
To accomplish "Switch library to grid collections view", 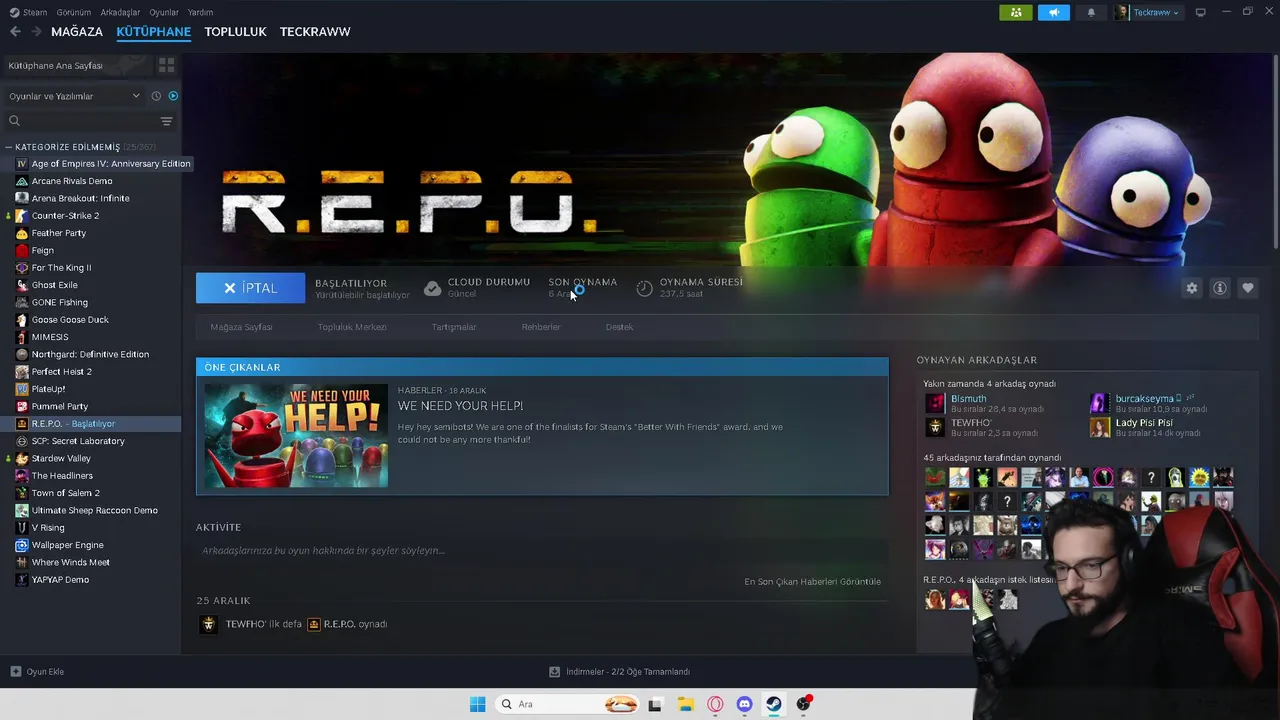I will (x=166, y=65).
